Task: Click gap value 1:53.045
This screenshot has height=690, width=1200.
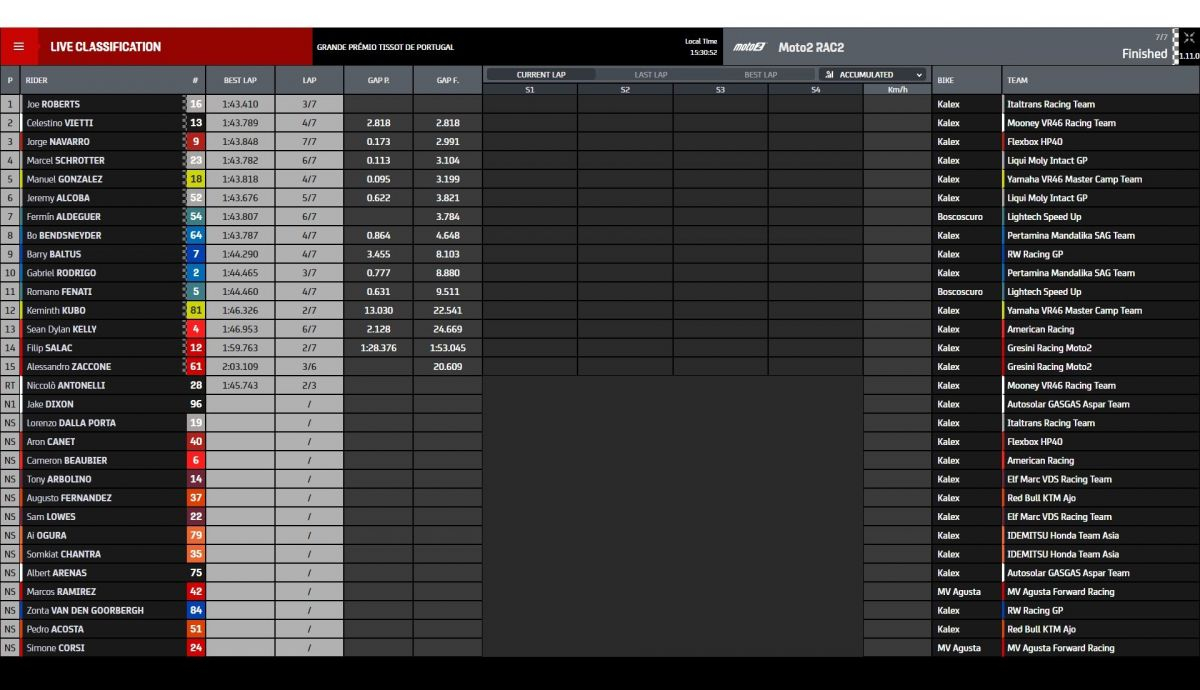Action: (x=447, y=348)
